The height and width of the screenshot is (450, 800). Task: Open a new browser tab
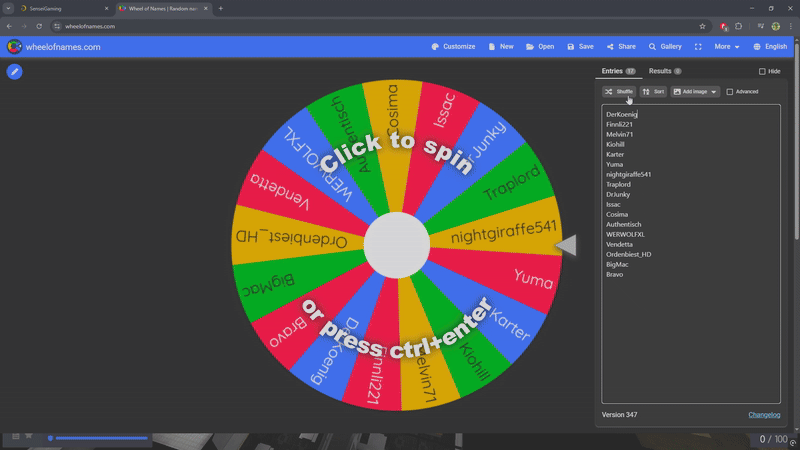[220, 9]
